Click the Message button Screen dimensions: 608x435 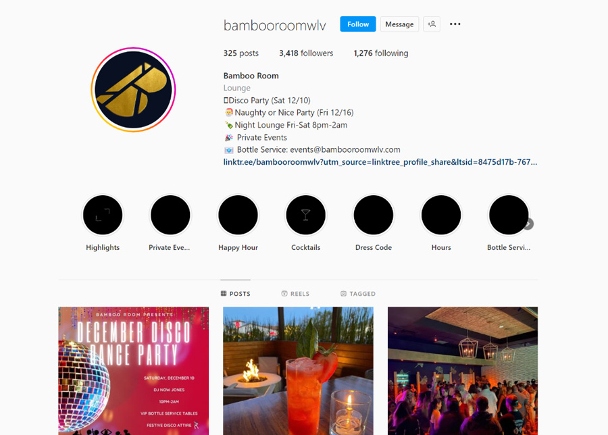[399, 24]
